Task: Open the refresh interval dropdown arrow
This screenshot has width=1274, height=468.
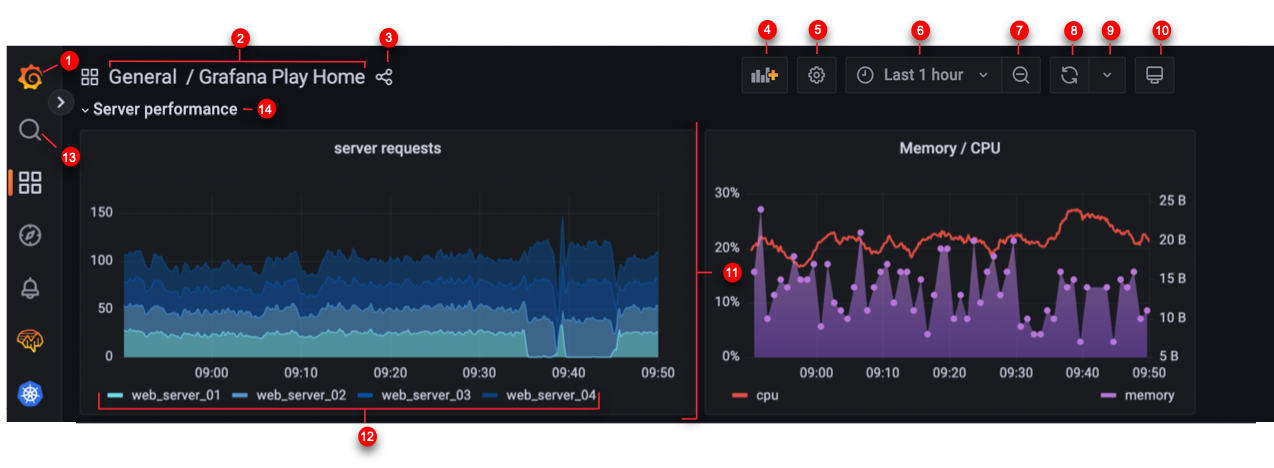Action: click(x=1107, y=75)
